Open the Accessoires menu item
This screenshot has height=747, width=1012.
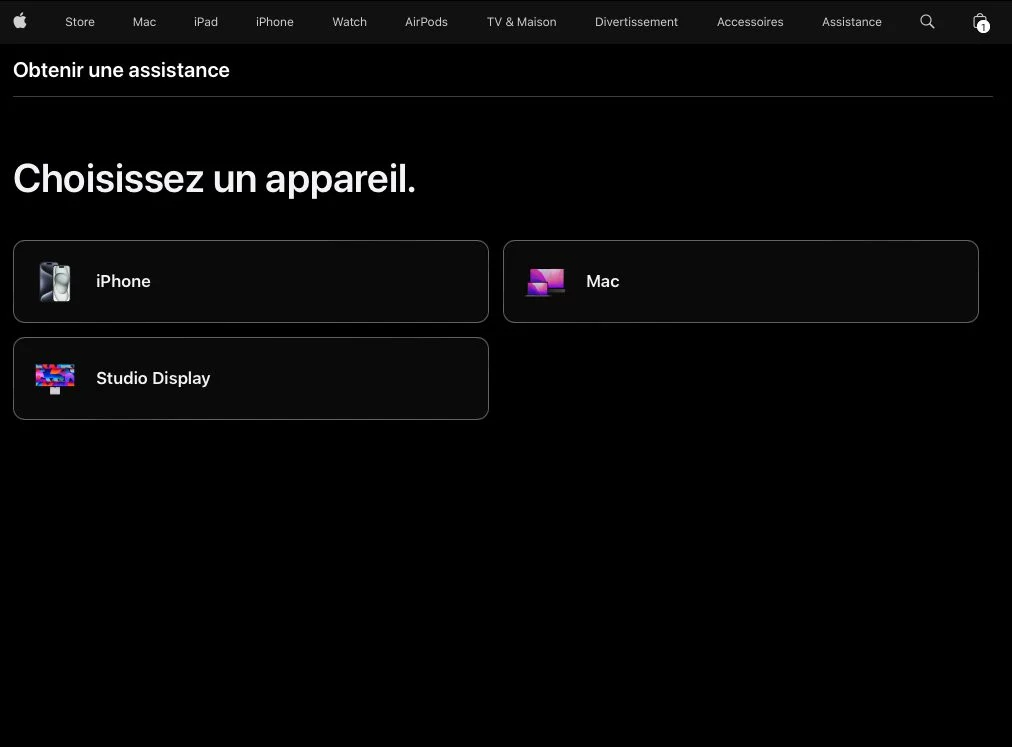coord(750,22)
